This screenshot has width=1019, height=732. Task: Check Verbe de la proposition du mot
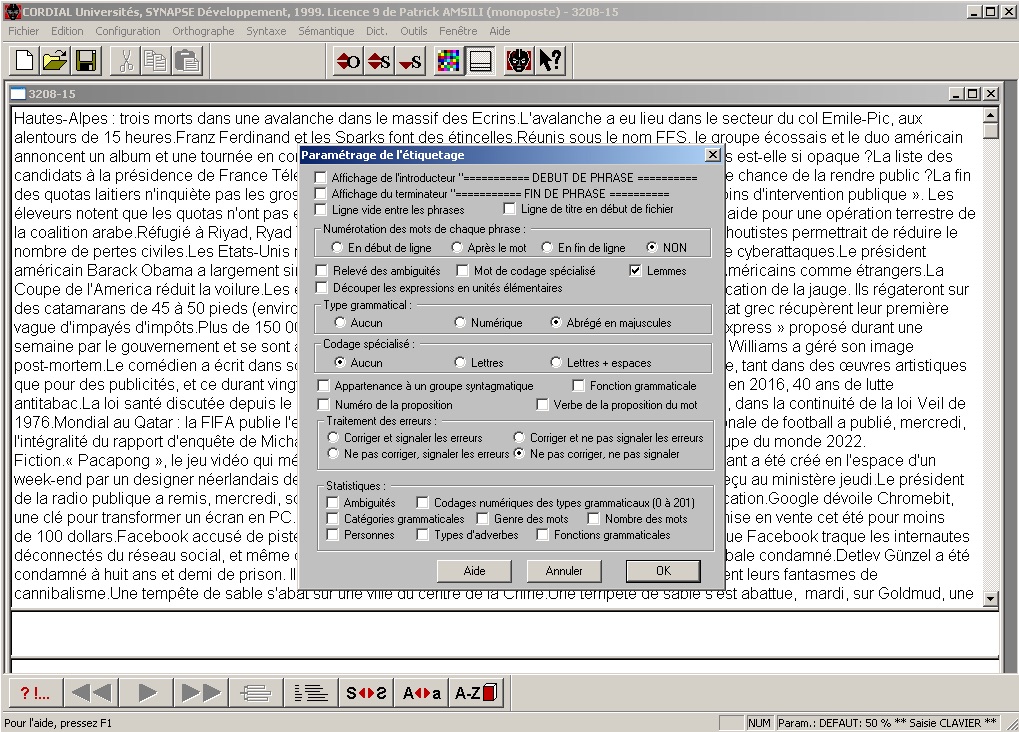coord(542,404)
